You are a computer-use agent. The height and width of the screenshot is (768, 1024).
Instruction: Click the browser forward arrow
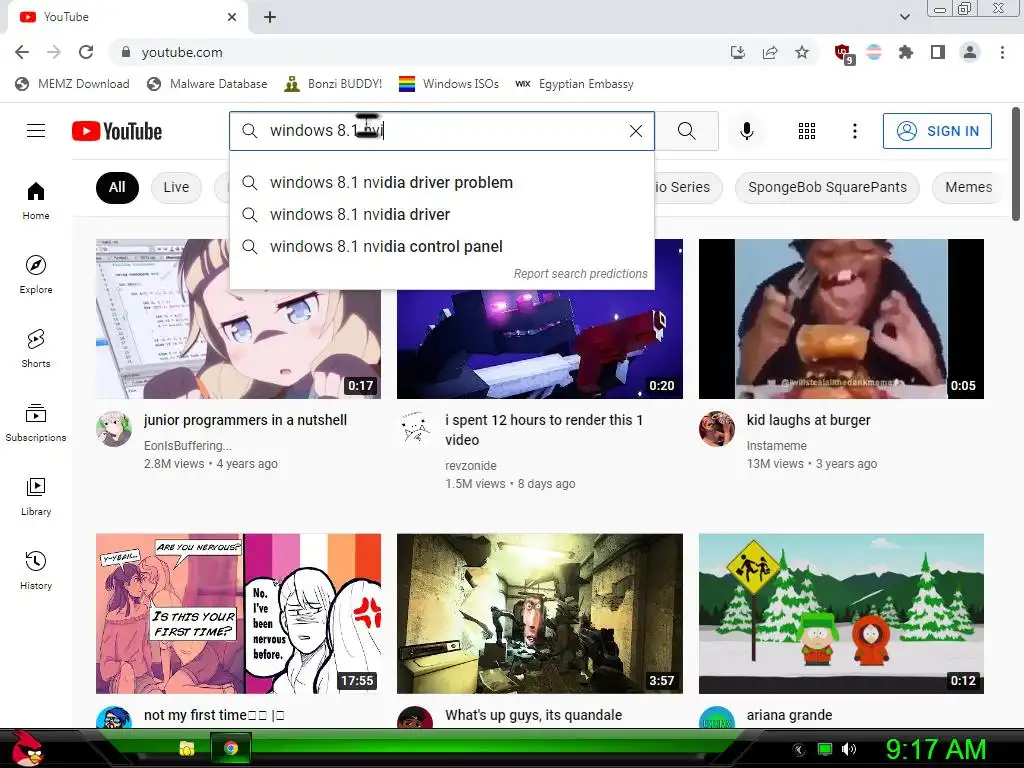coord(54,52)
